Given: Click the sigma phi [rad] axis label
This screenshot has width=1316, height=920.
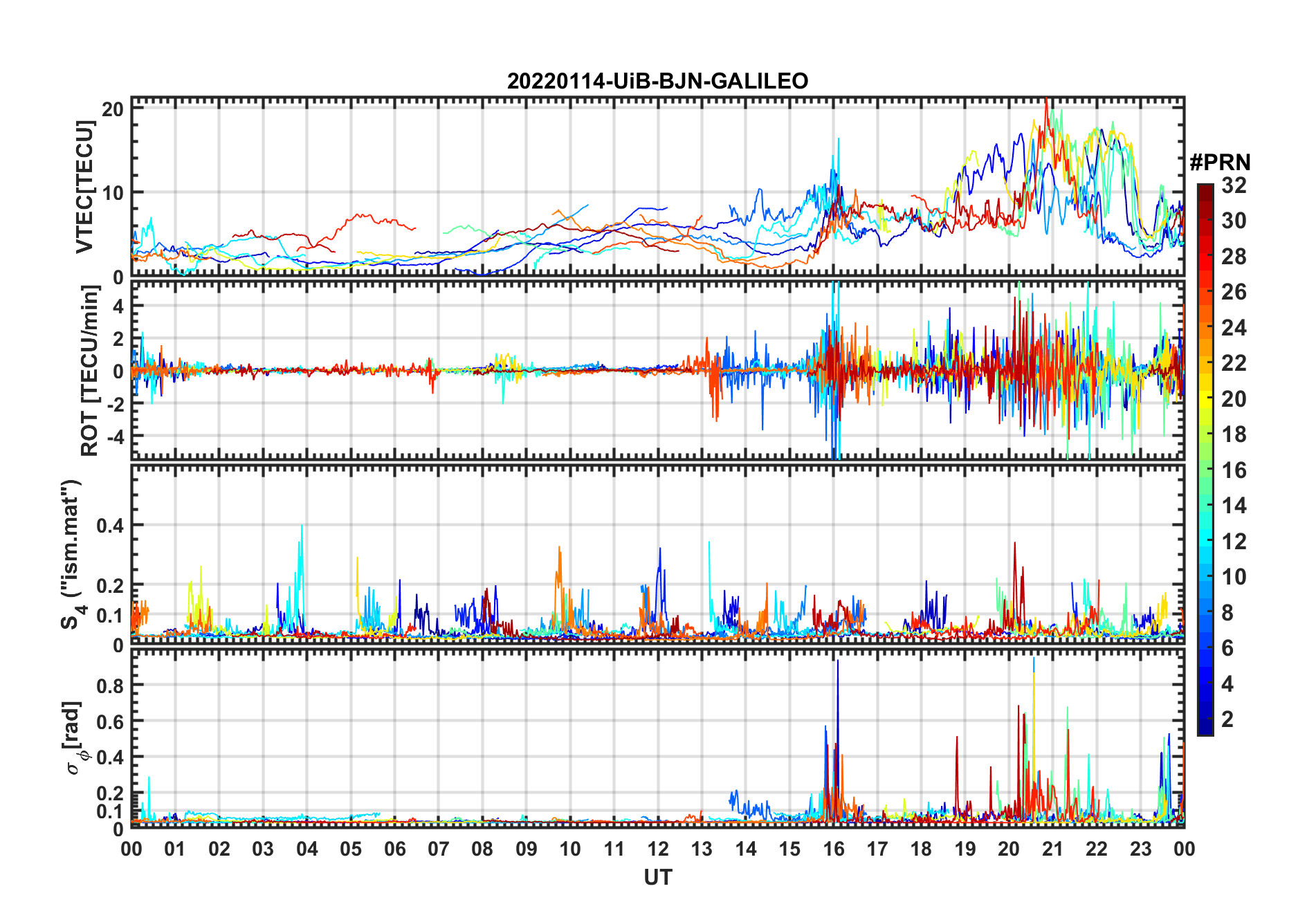Looking at the screenshot, I should (x=74, y=738).
